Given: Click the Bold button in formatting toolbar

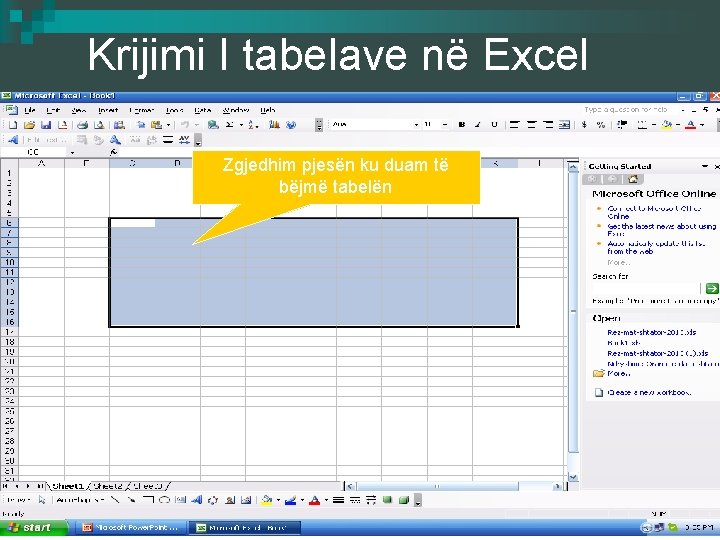Looking at the screenshot, I should [462, 124].
